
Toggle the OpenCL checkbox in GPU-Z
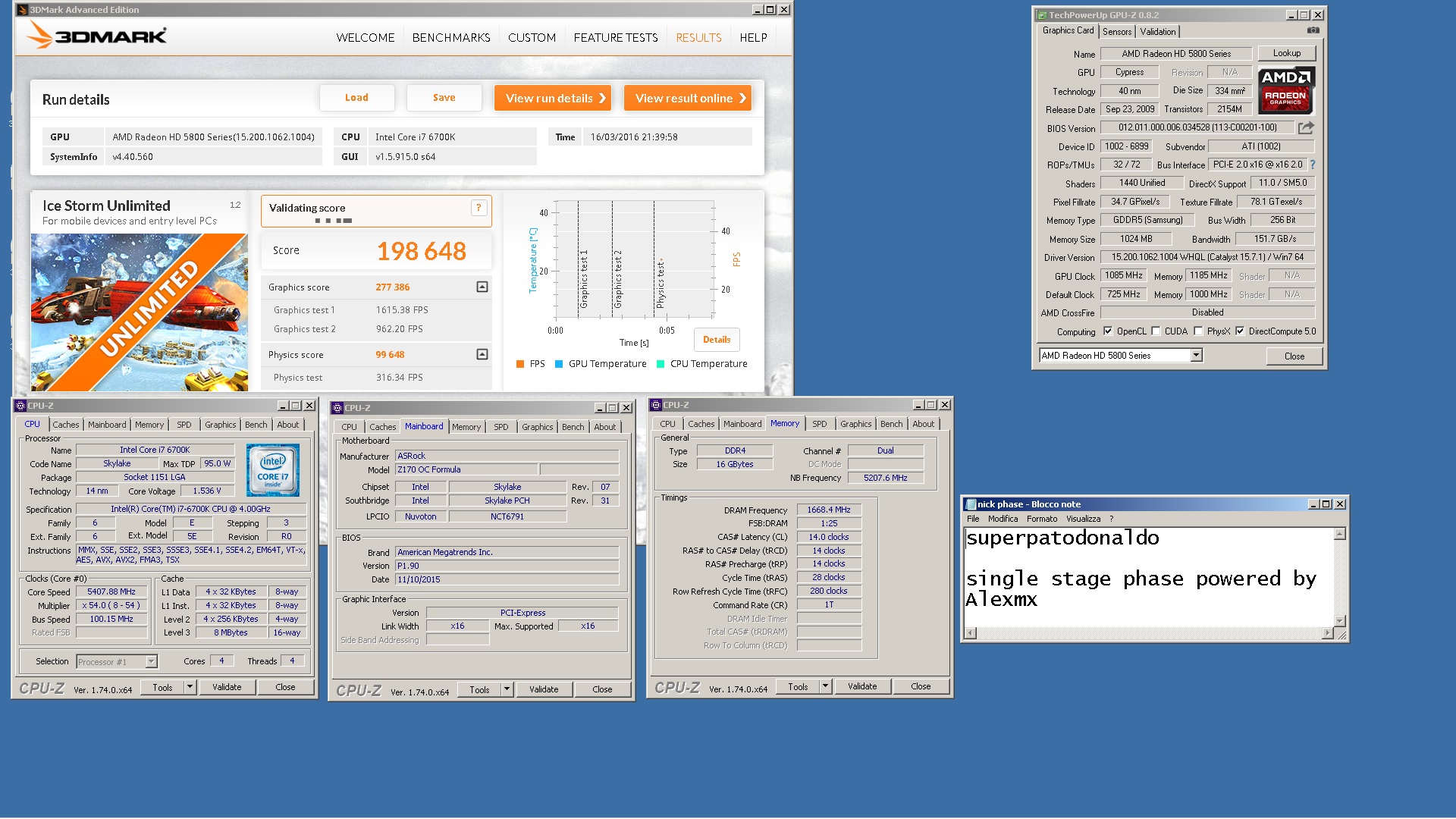1108,331
